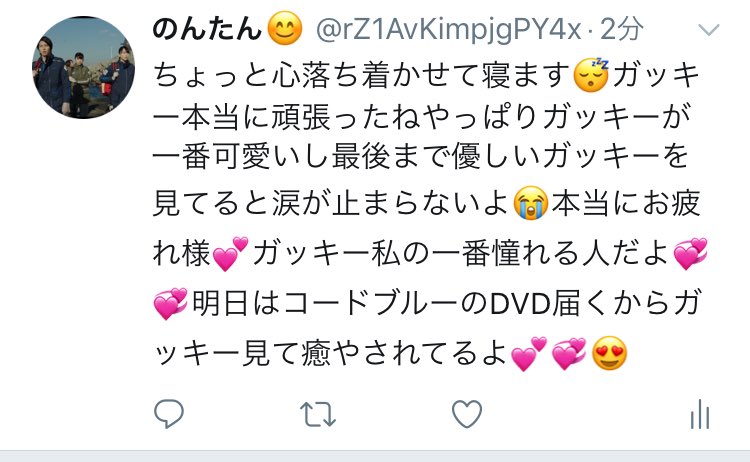Like the tweet with the heart icon

click(467, 414)
